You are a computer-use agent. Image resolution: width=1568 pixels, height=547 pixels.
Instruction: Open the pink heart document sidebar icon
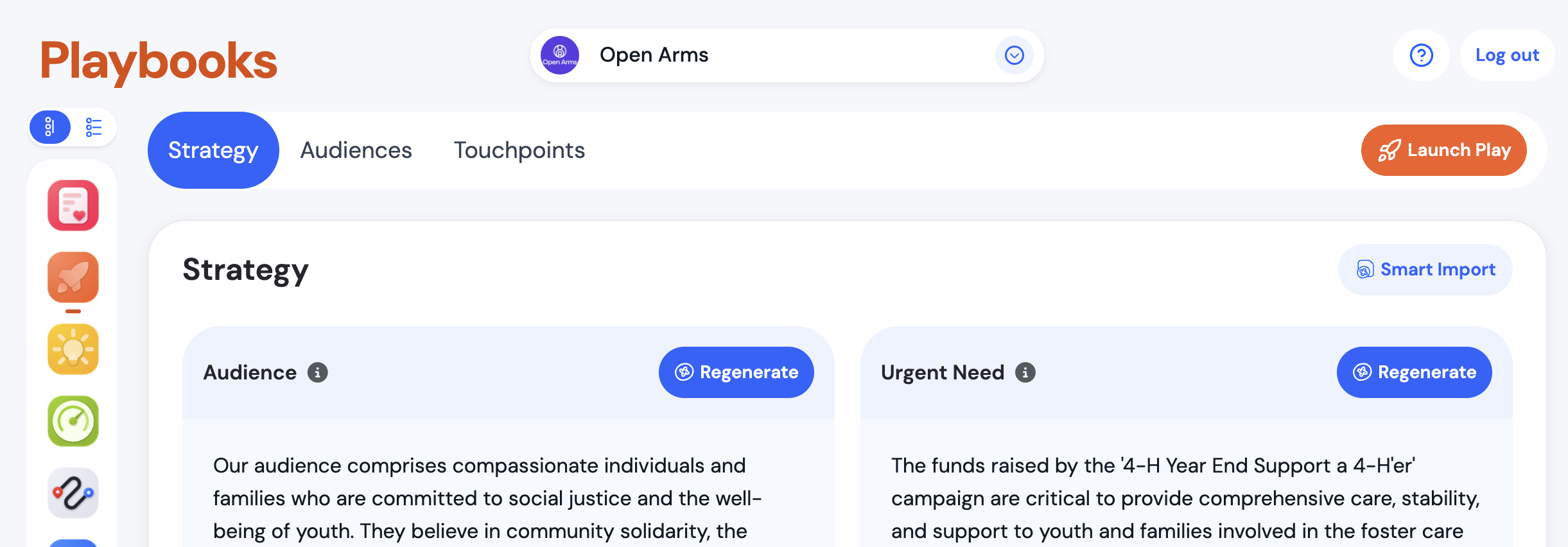[73, 205]
